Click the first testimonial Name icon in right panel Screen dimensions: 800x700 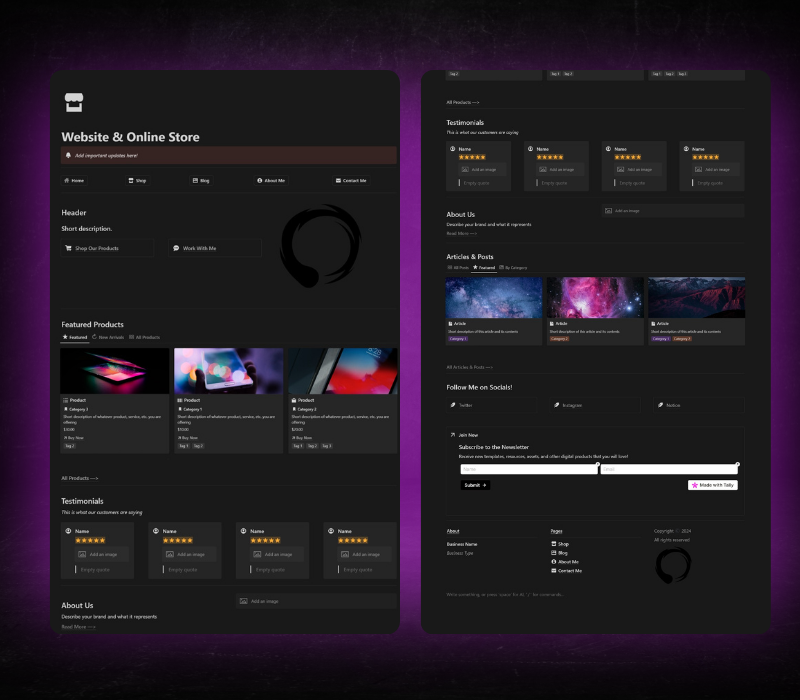[453, 149]
